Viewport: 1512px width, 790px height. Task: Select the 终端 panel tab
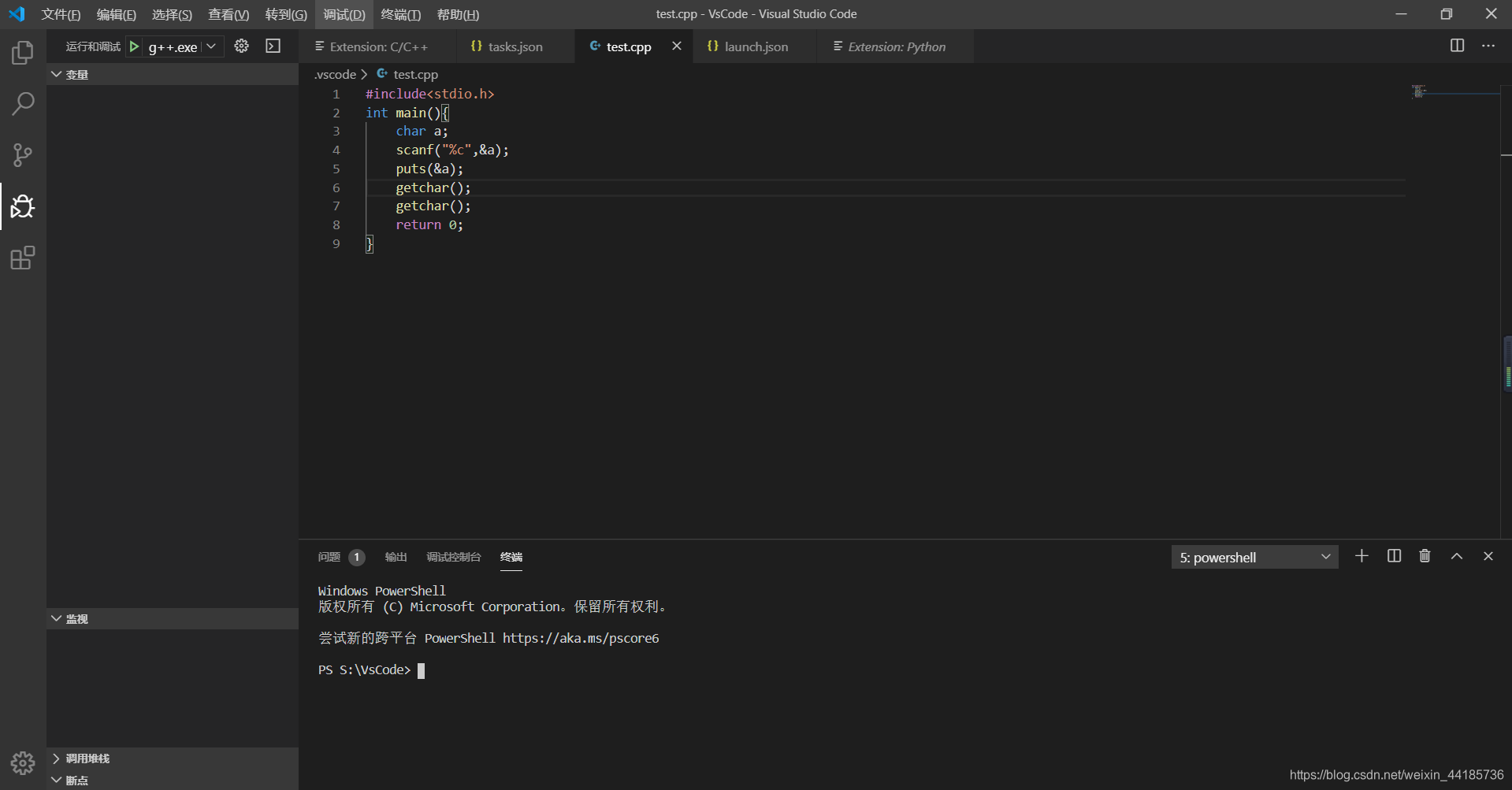coord(511,557)
